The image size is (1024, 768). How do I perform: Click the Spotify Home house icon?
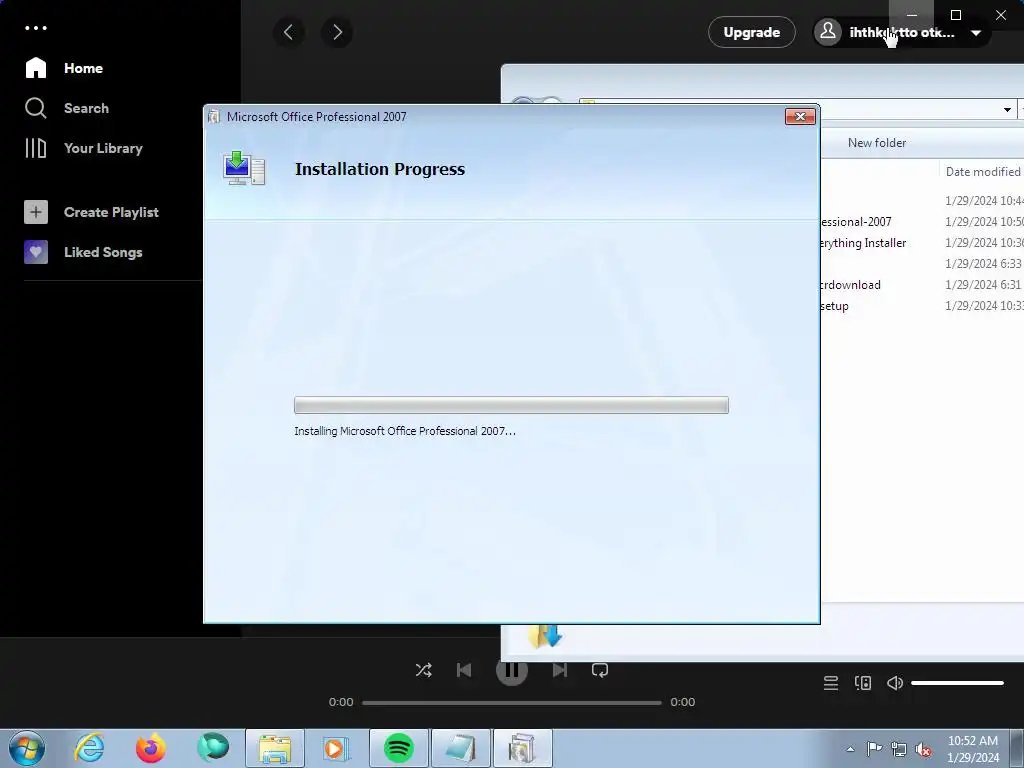(x=36, y=68)
